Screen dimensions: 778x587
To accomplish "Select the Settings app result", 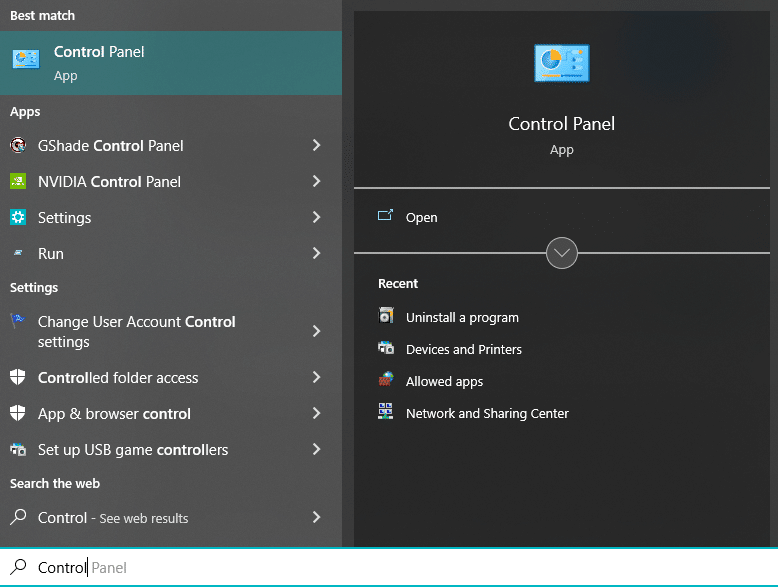I will [x=171, y=217].
